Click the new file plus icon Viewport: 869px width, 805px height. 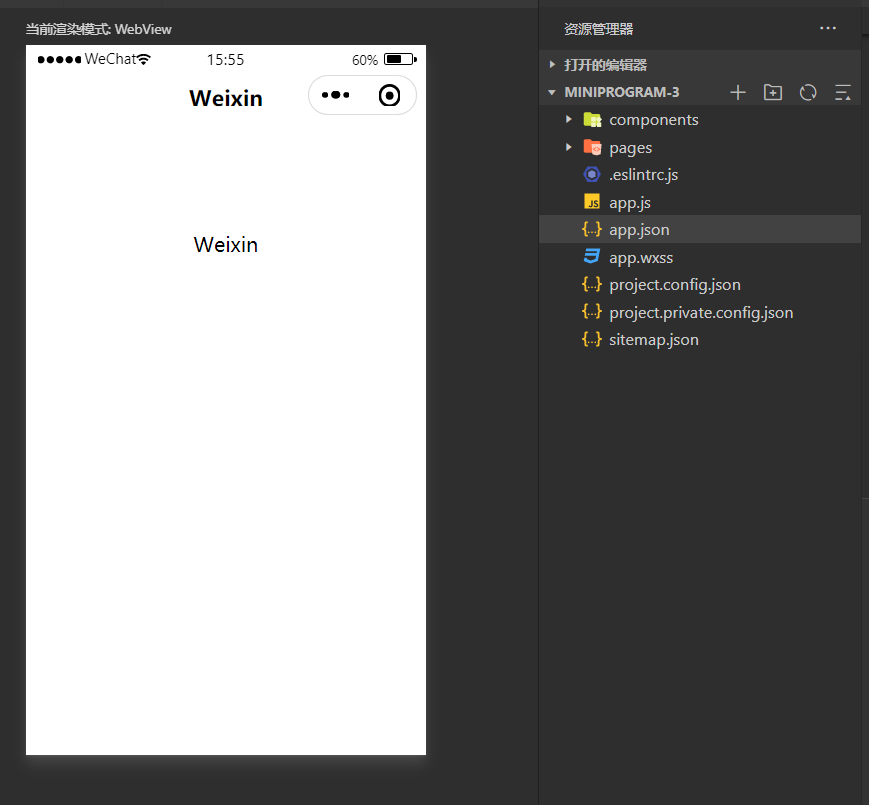[x=738, y=93]
